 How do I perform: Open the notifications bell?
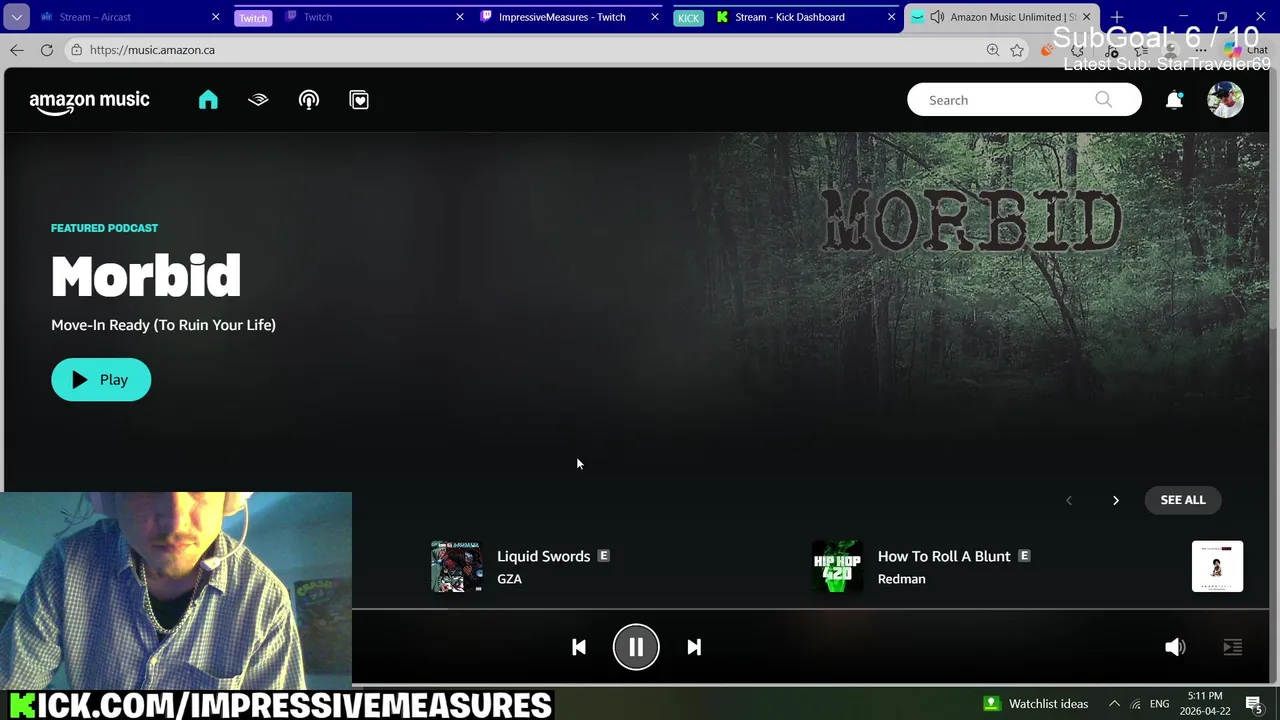(x=1175, y=100)
